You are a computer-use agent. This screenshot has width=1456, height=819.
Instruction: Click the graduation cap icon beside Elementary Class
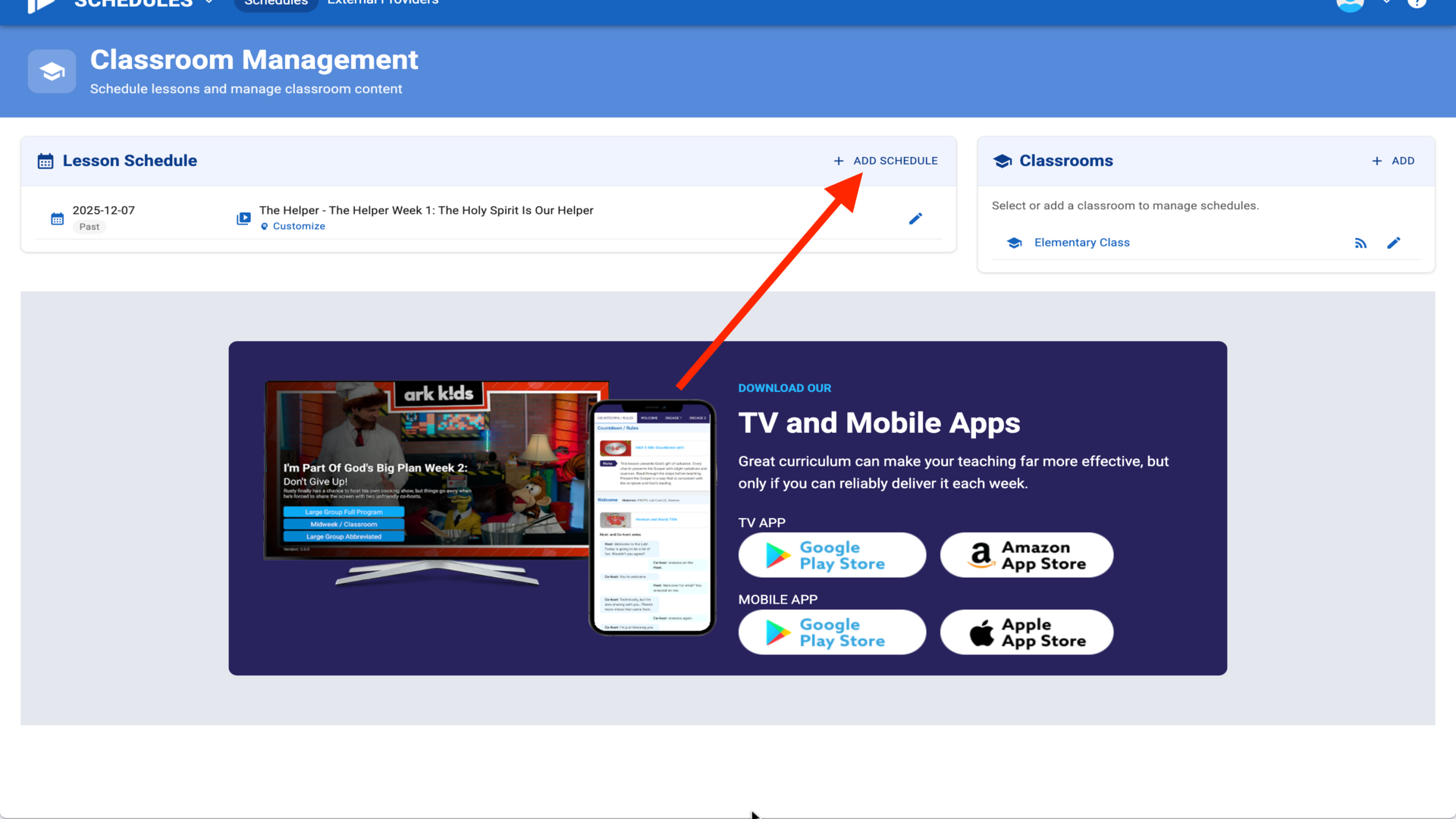[1014, 243]
